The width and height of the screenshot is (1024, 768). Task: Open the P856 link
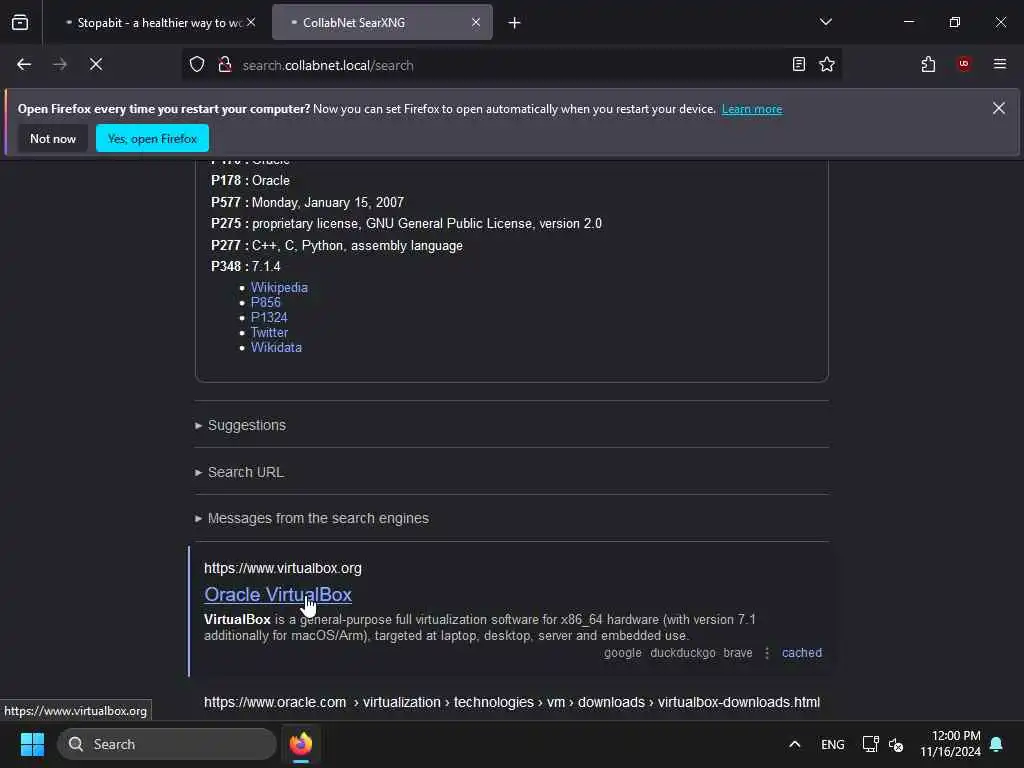point(266,302)
